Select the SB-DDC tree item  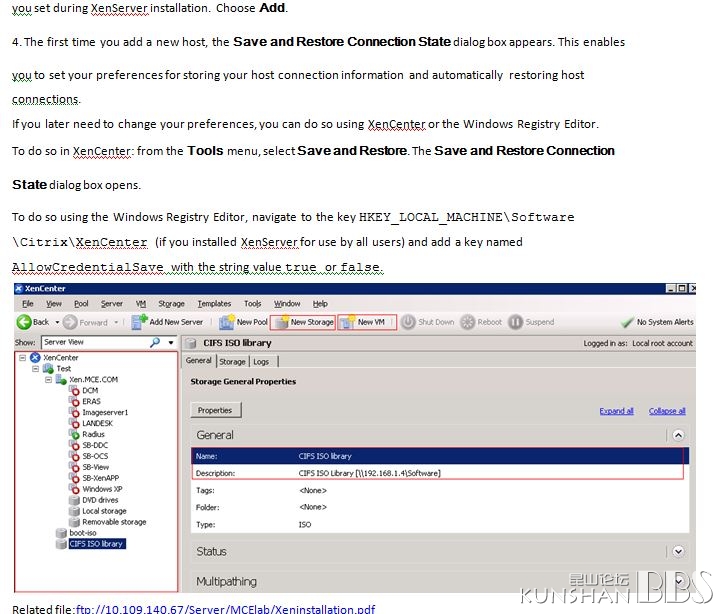[95, 445]
